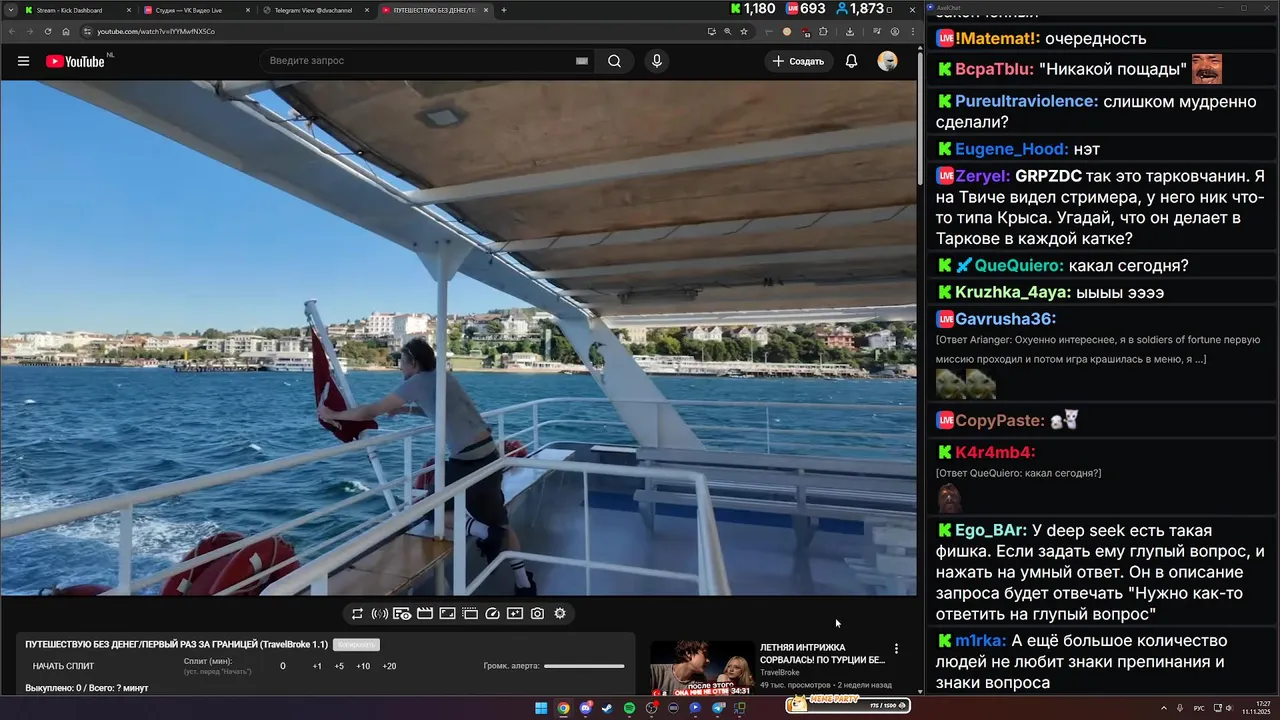1280x720 pixels.
Task: Add +10 minutes to split
Action: tap(363, 666)
